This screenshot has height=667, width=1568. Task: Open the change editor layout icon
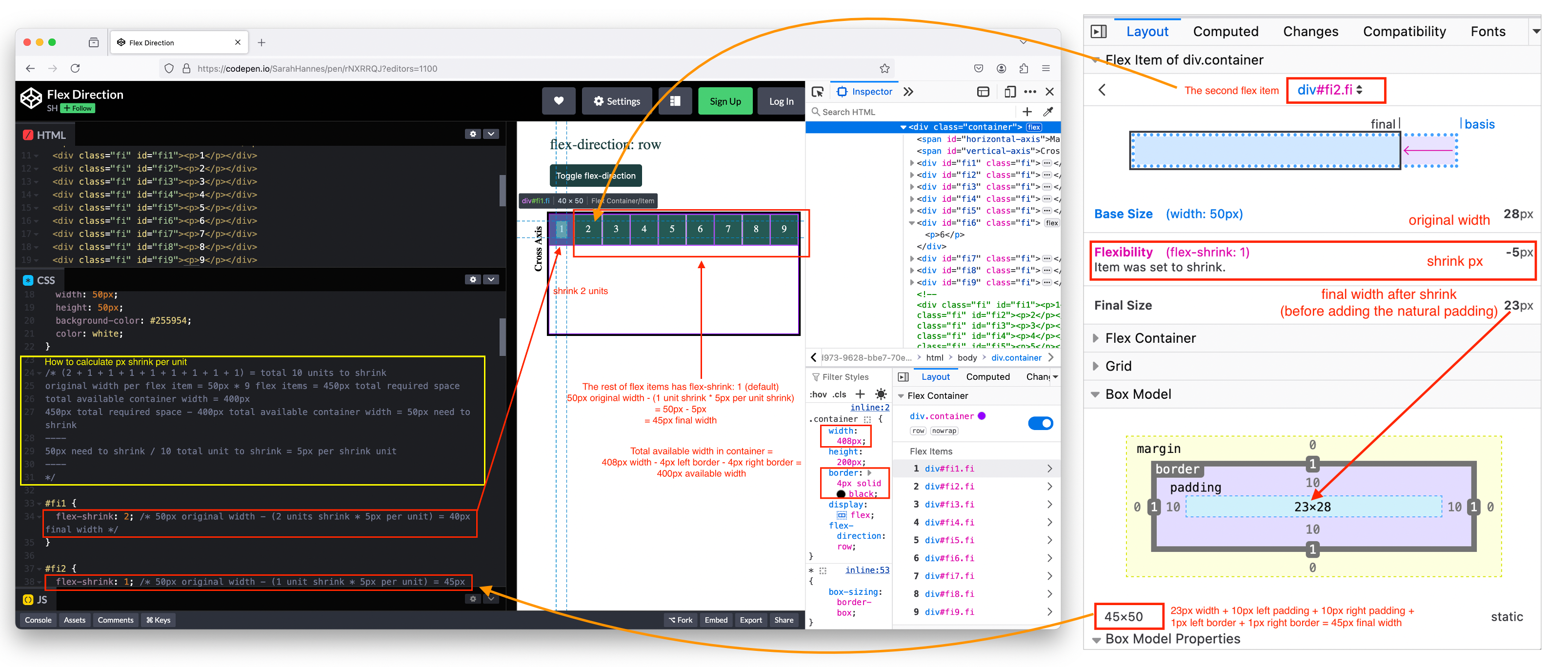(x=675, y=101)
